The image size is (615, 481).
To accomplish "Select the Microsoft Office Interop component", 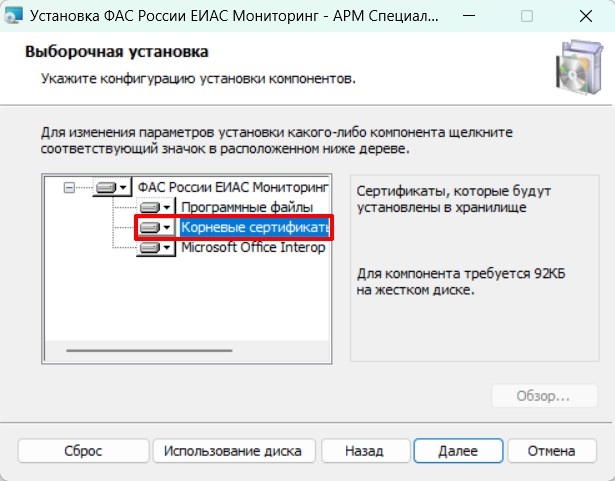I will [x=253, y=248].
